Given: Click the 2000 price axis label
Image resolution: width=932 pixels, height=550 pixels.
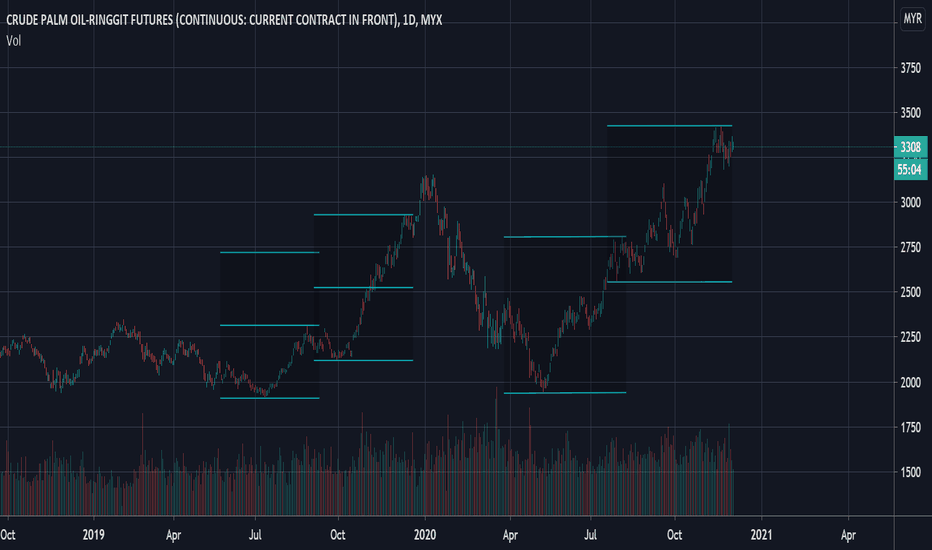Looking at the screenshot, I should 910,382.
